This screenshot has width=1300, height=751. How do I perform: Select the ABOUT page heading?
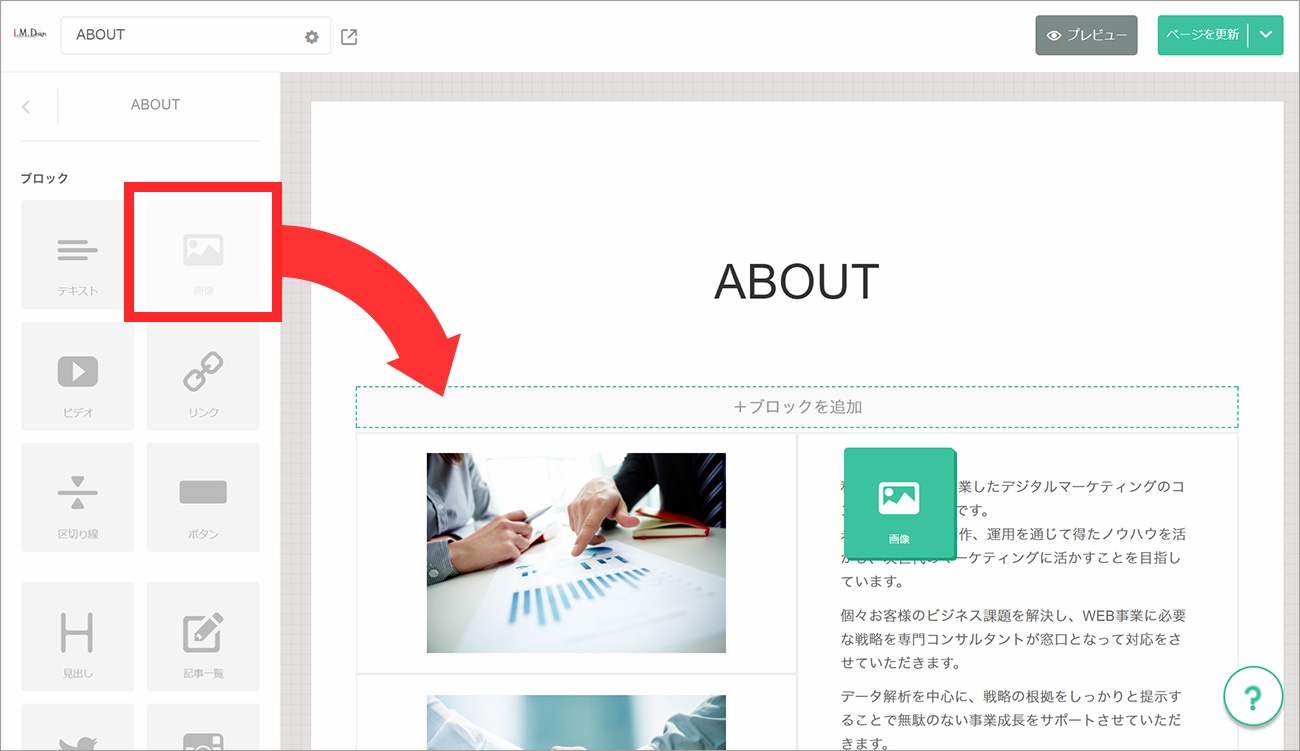point(797,282)
